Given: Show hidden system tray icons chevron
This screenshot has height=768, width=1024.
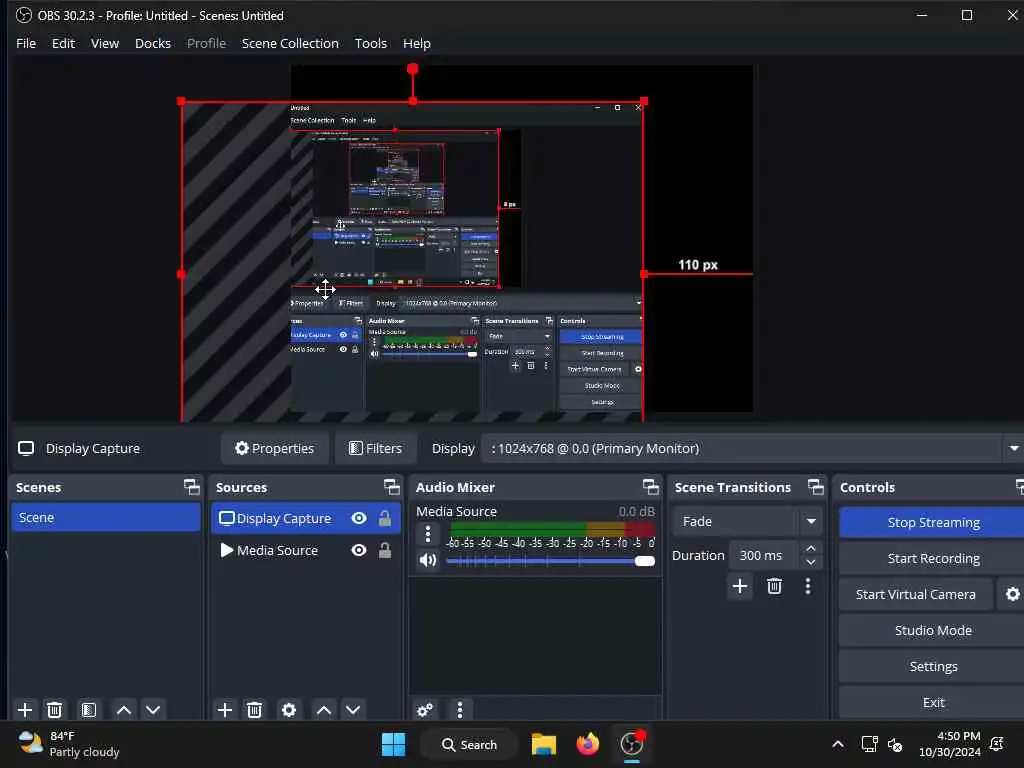Looking at the screenshot, I should pos(838,744).
